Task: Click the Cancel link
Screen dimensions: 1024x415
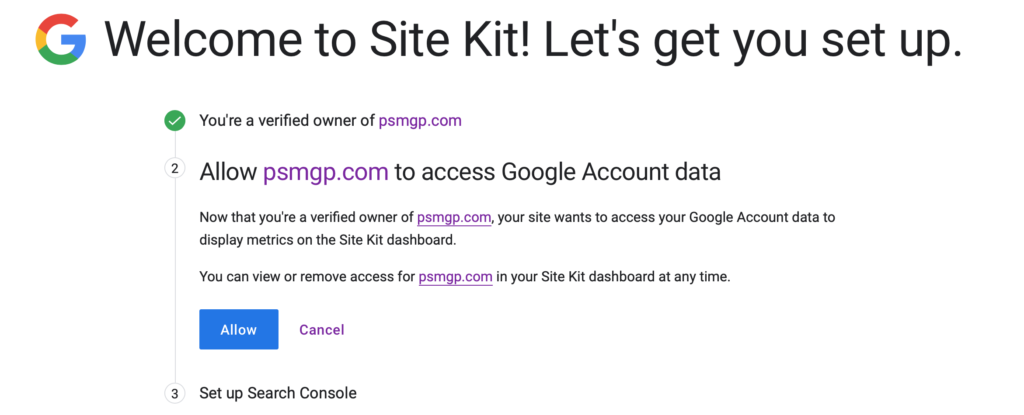Action: pos(321,330)
